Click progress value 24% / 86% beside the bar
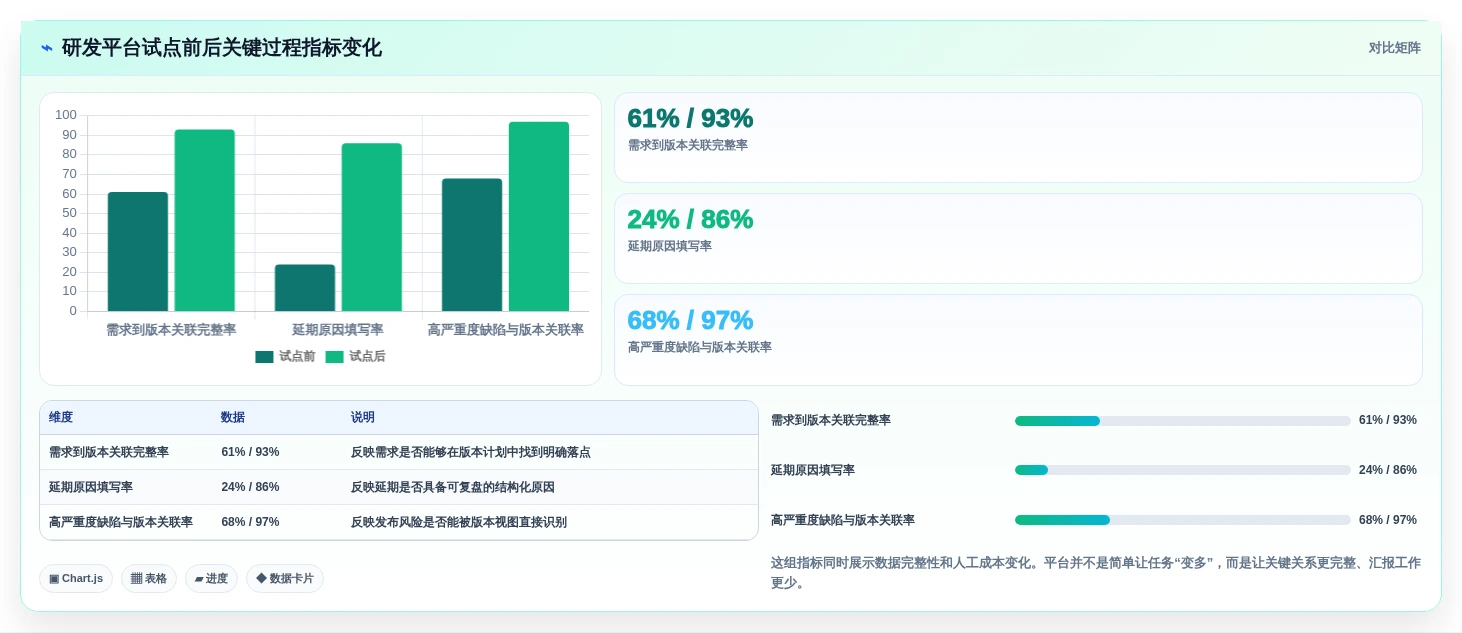1462x633 pixels. pos(1388,470)
